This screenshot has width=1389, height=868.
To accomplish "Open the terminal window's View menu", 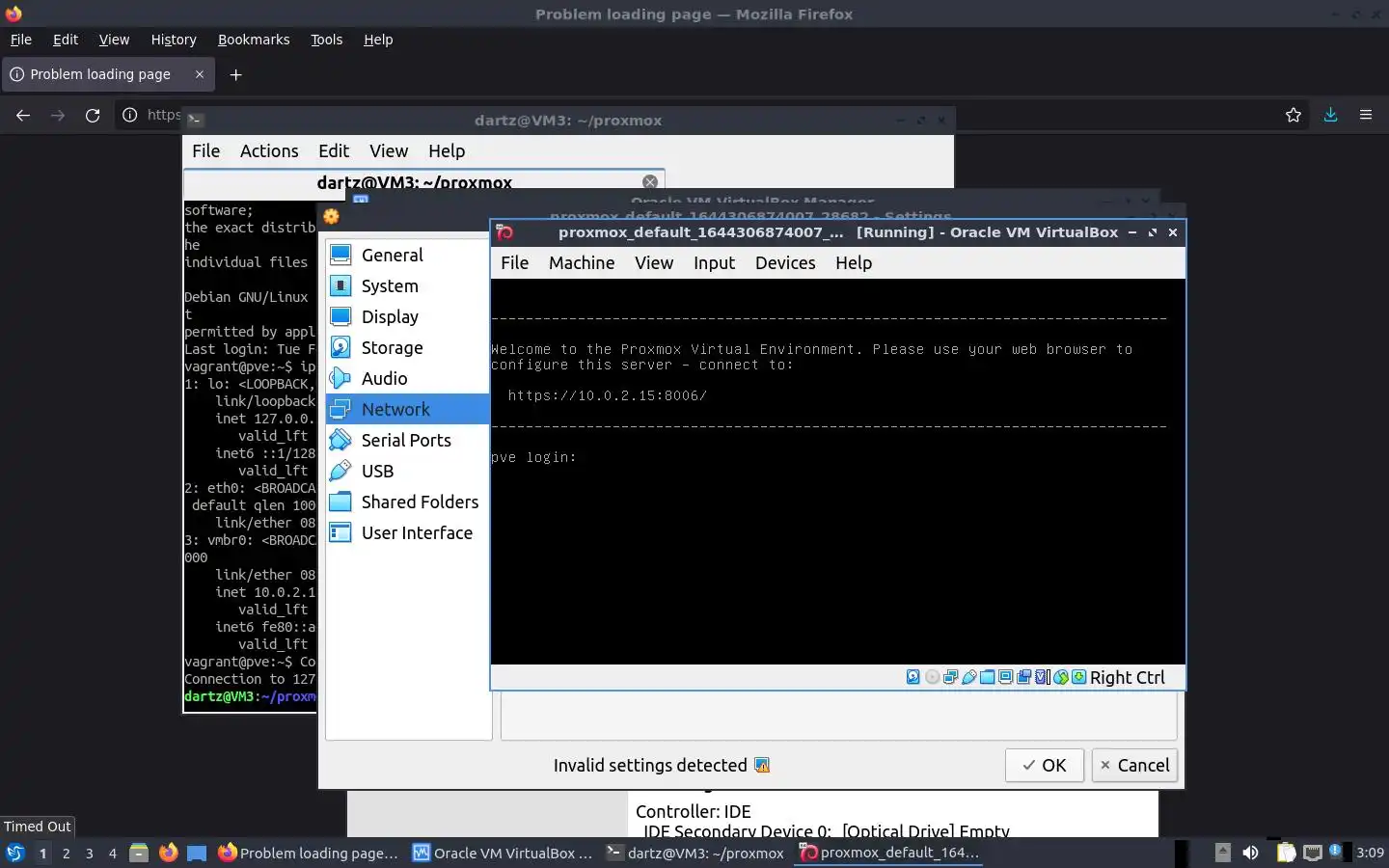I will (389, 150).
